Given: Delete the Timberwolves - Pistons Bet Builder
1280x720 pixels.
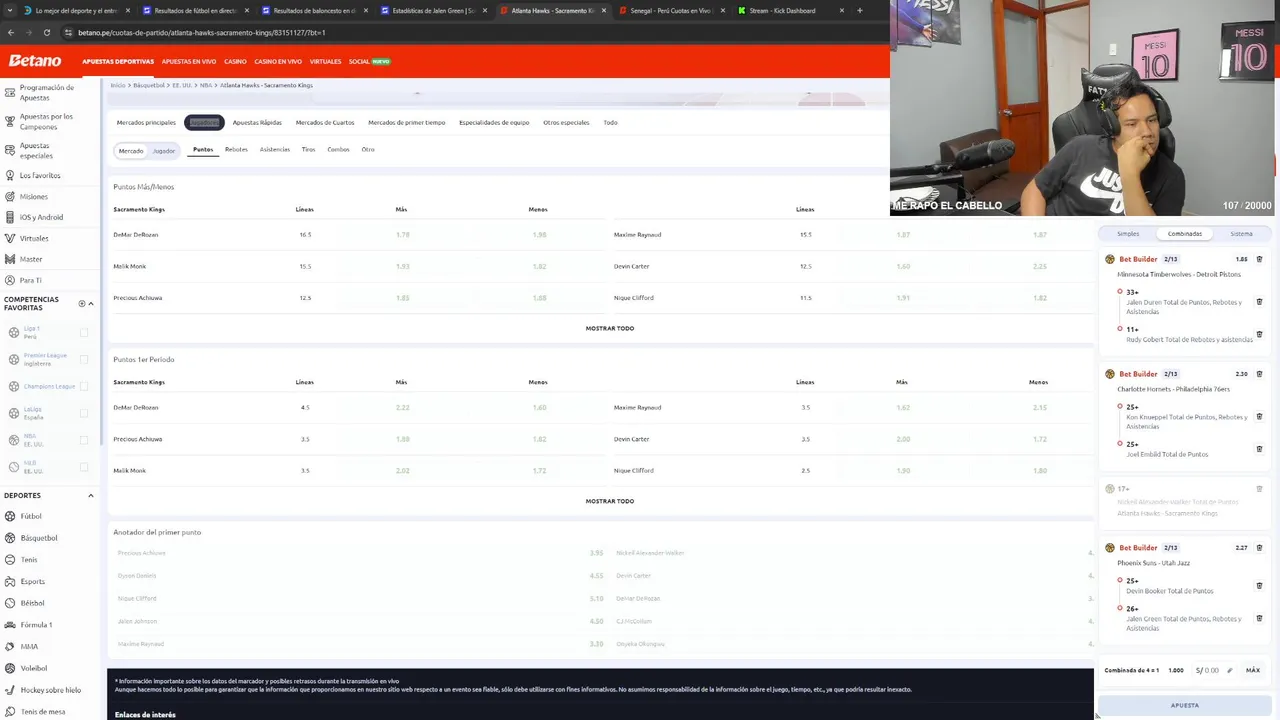Looking at the screenshot, I should [1259, 259].
